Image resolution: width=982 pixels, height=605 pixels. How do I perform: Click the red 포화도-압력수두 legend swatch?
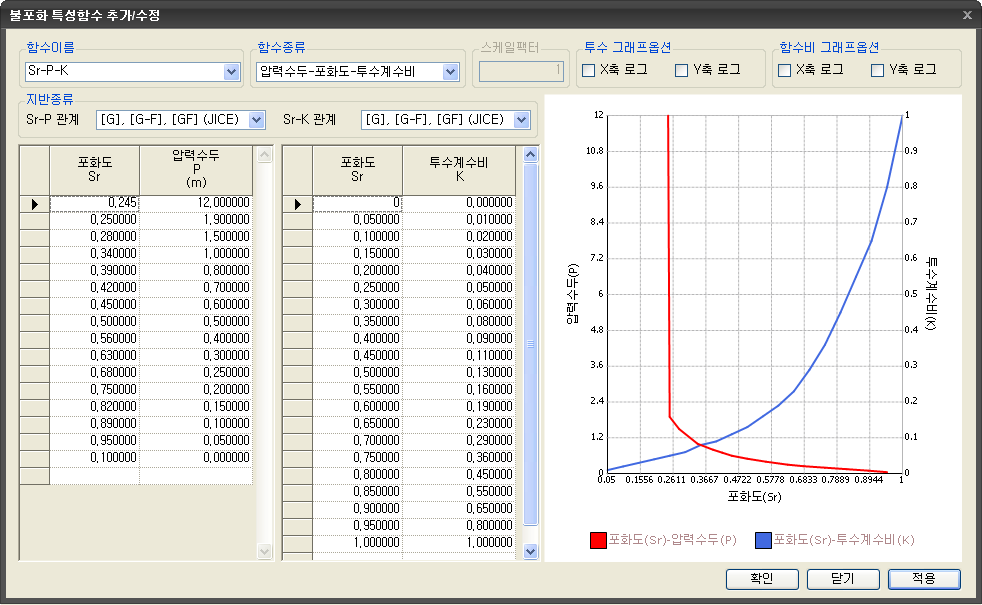[x=598, y=540]
